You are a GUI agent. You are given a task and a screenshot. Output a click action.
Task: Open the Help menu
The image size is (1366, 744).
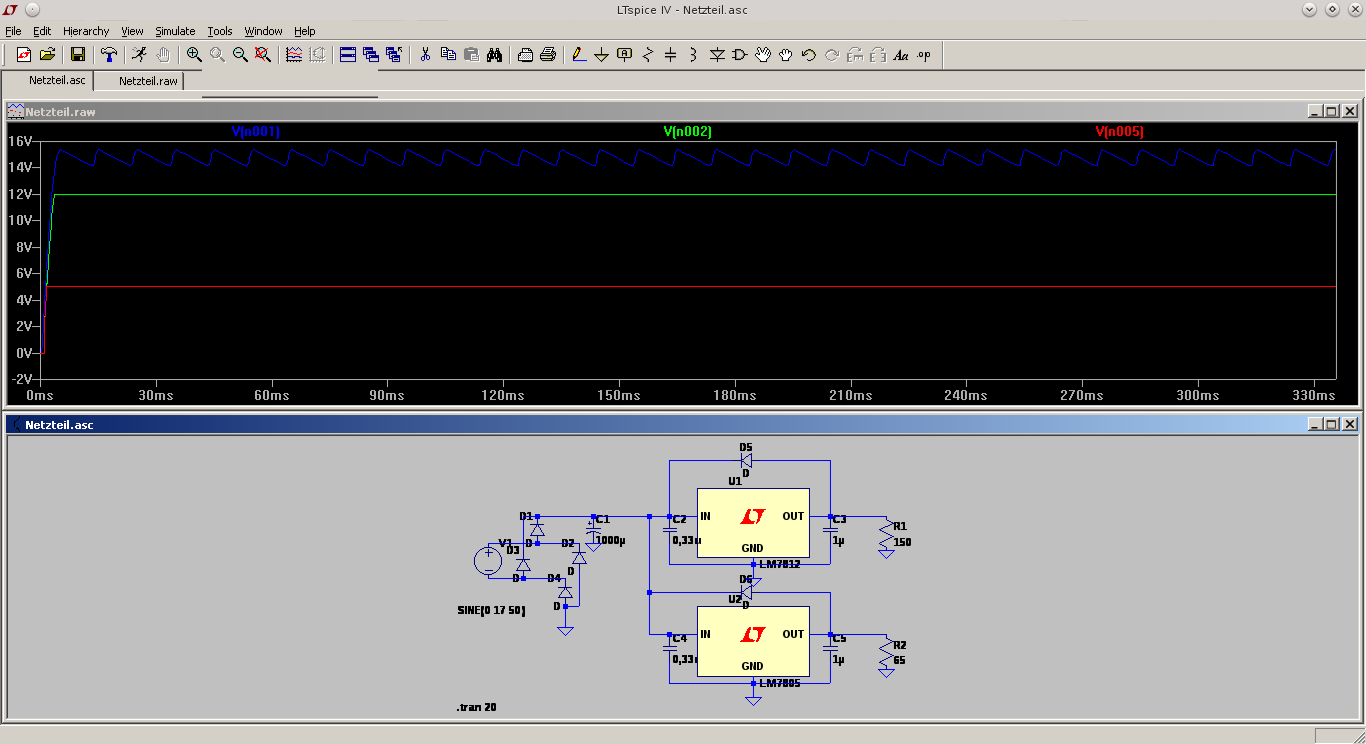pos(305,31)
